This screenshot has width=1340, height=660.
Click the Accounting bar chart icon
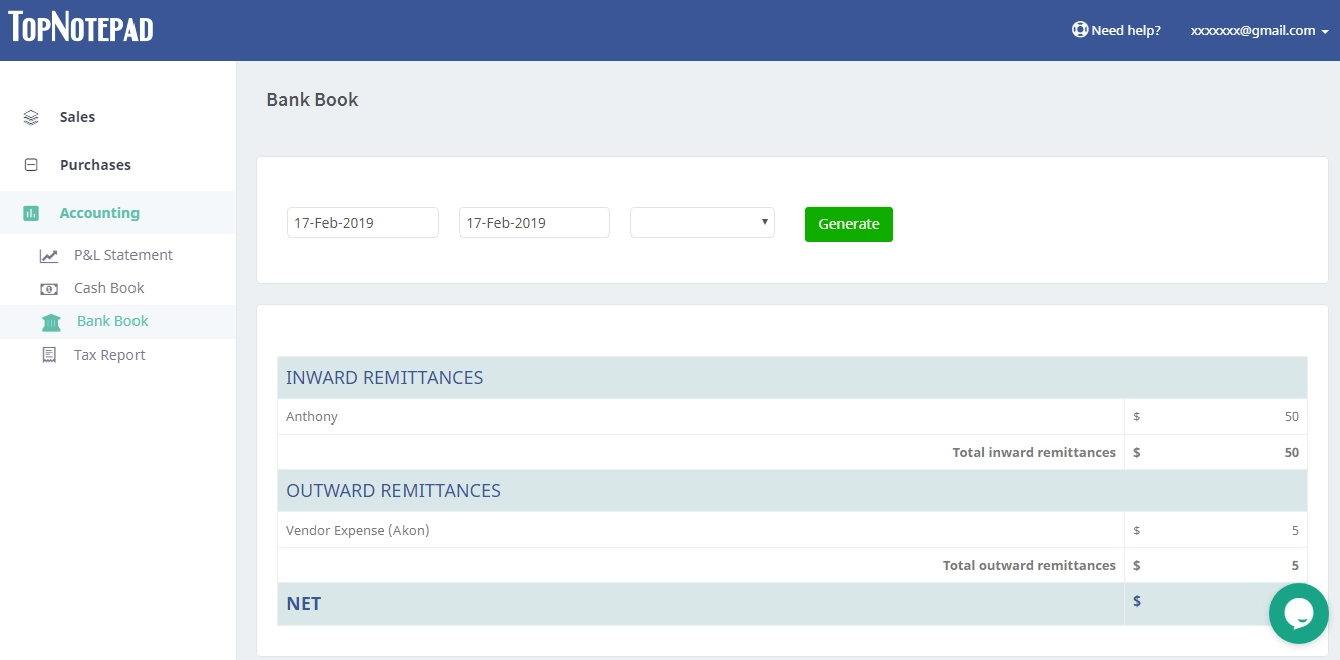pyautogui.click(x=31, y=213)
